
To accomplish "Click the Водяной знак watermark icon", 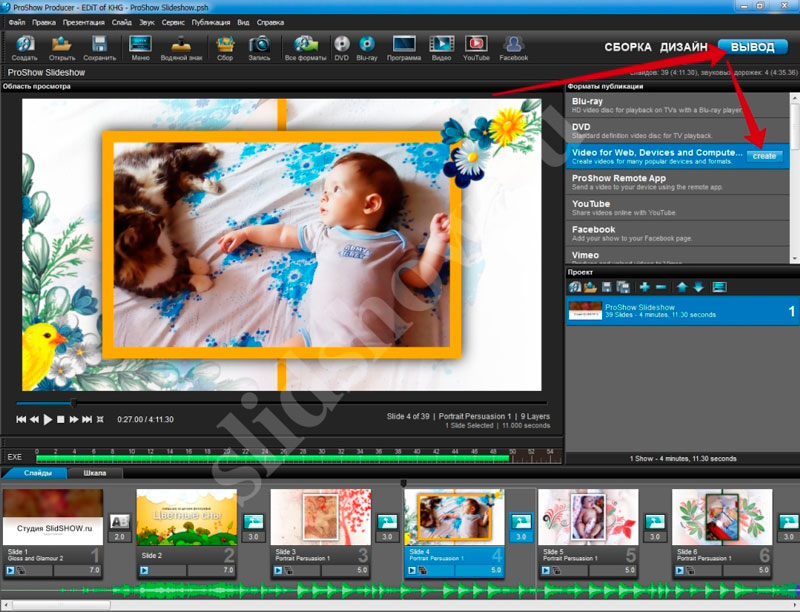I will (x=181, y=47).
